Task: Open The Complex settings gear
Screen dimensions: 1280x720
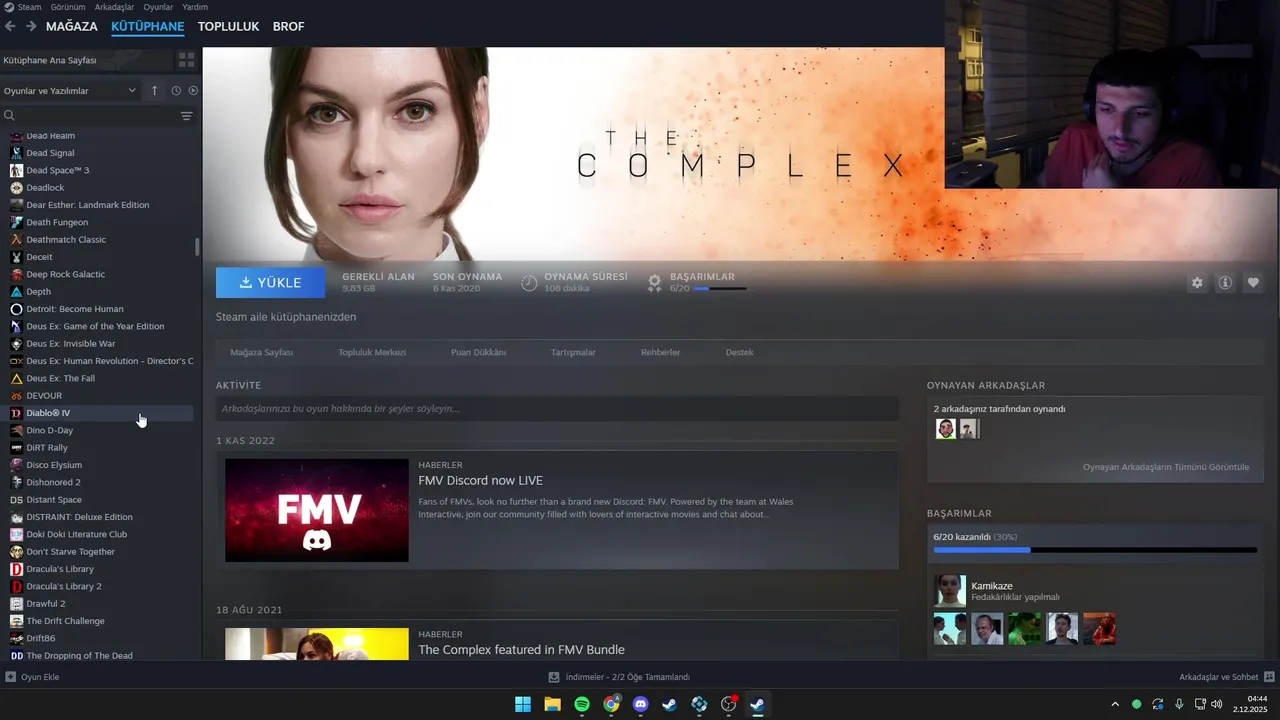Action: tap(1197, 283)
